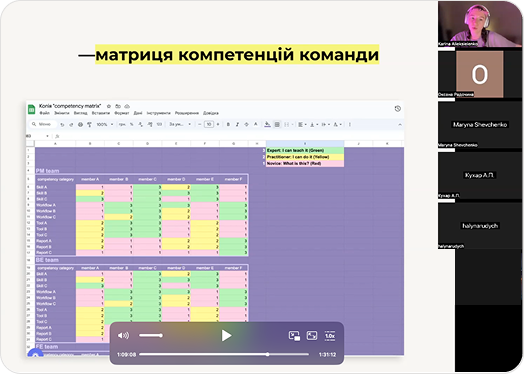
Task: Click the BE team heading cell
Action: (47, 260)
